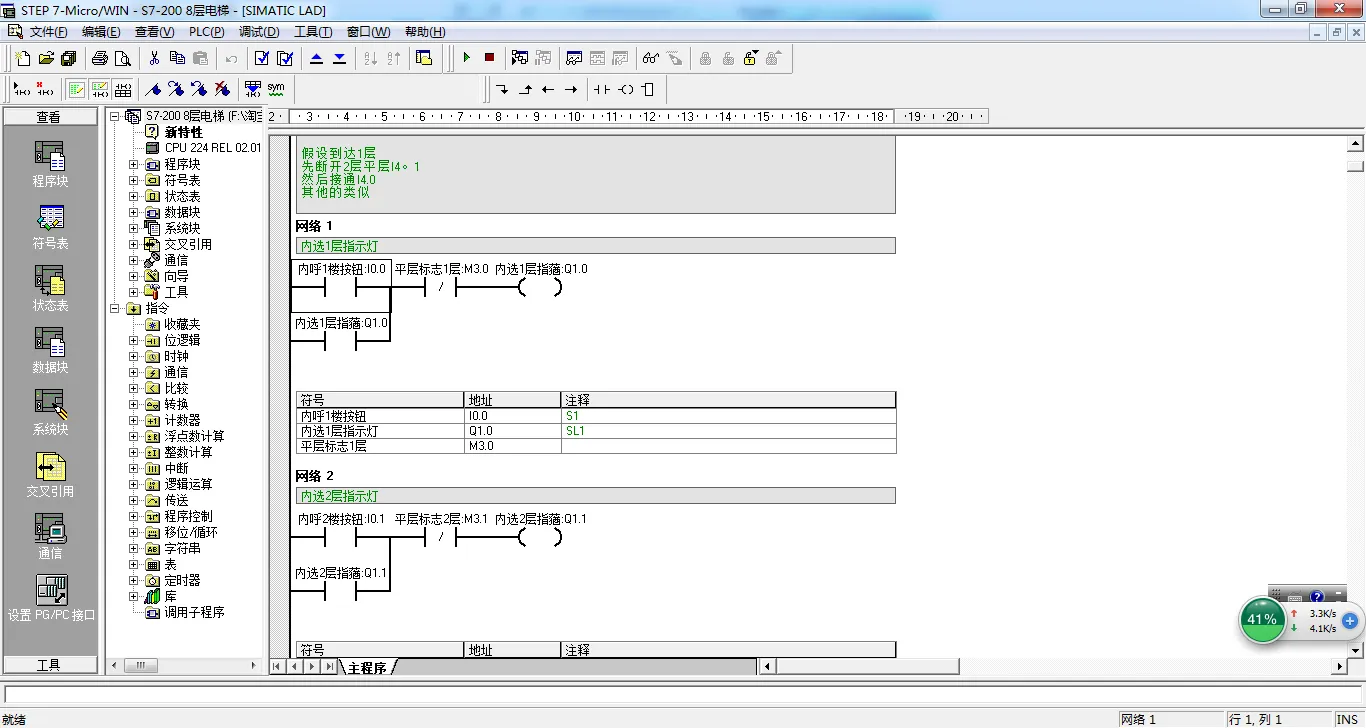Screen dimensions: 1366x728
Task: Open 交叉引用 from the 查看 navigation bar
Action: point(50,475)
